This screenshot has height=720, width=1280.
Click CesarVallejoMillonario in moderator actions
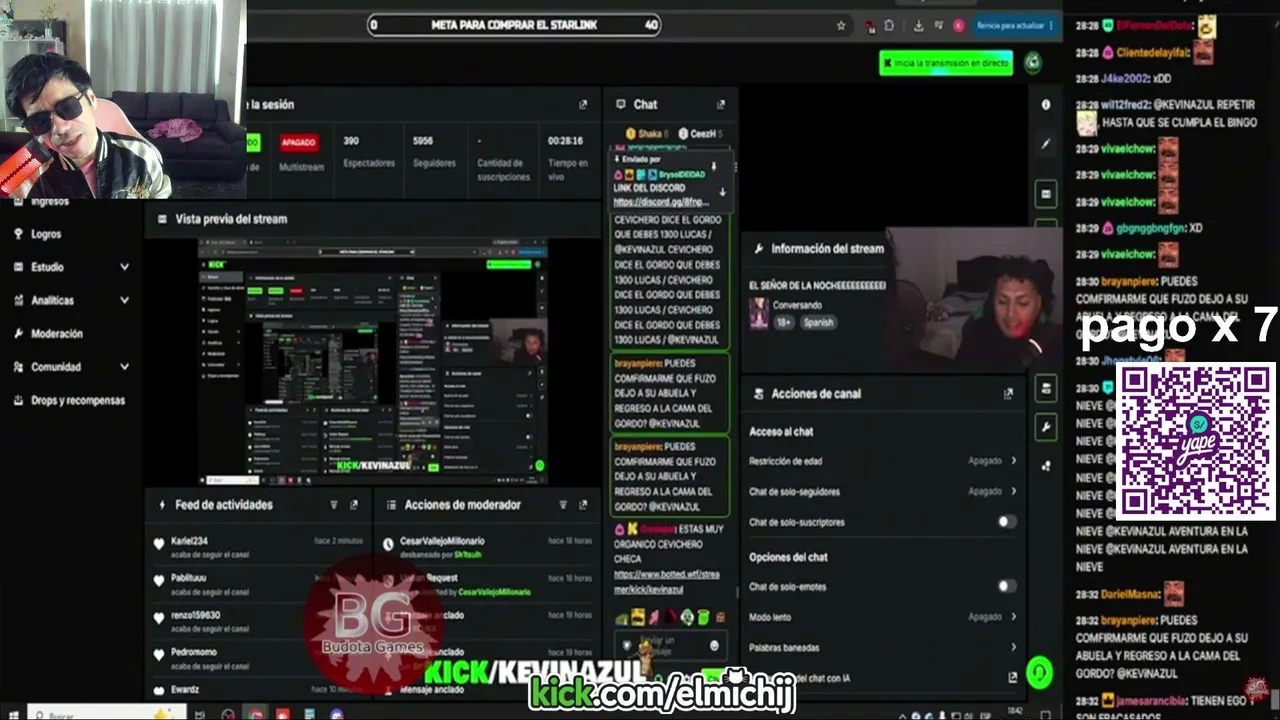pyautogui.click(x=442, y=541)
